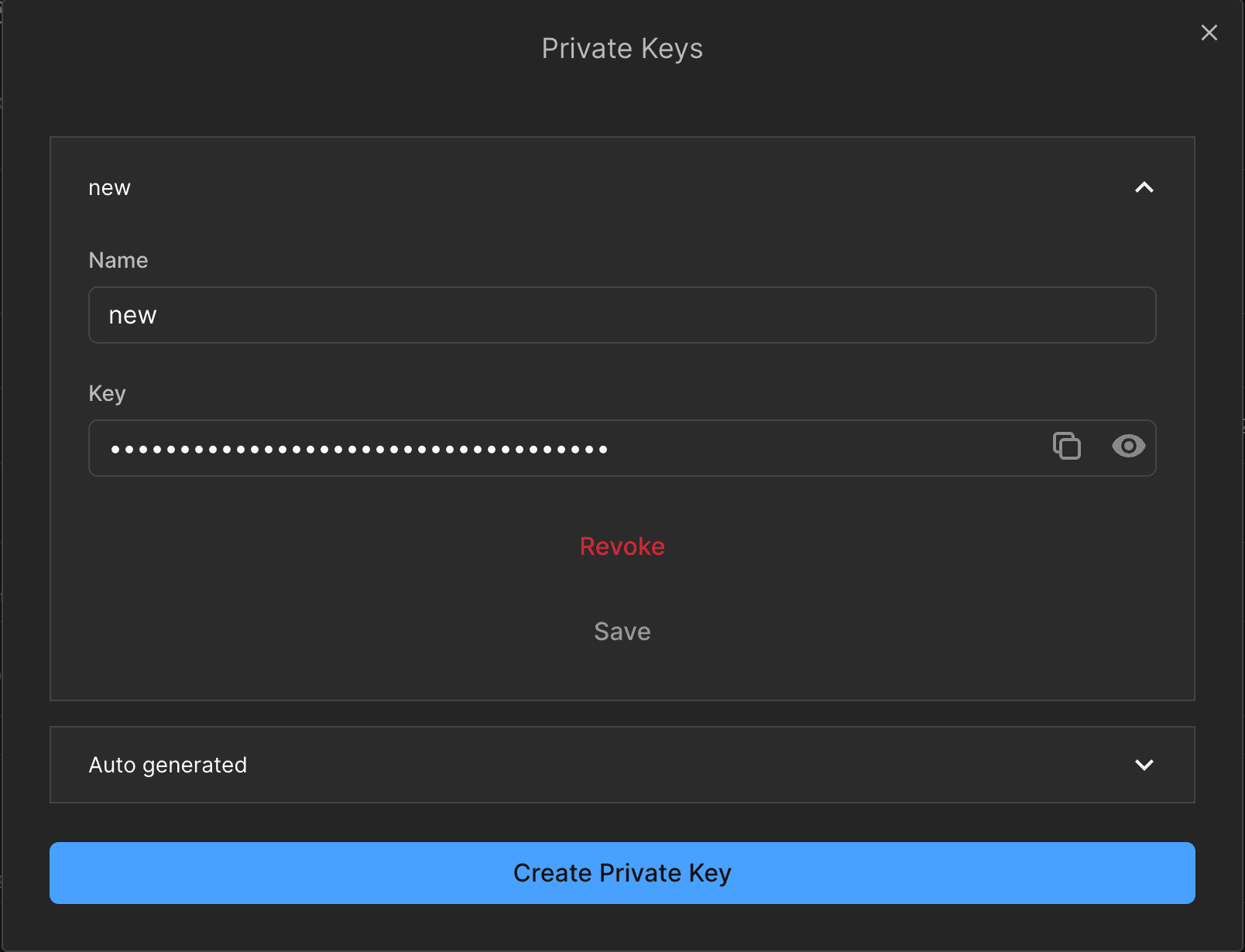The image size is (1245, 952).
Task: Show the hidden key with eye icon
Action: click(x=1128, y=447)
